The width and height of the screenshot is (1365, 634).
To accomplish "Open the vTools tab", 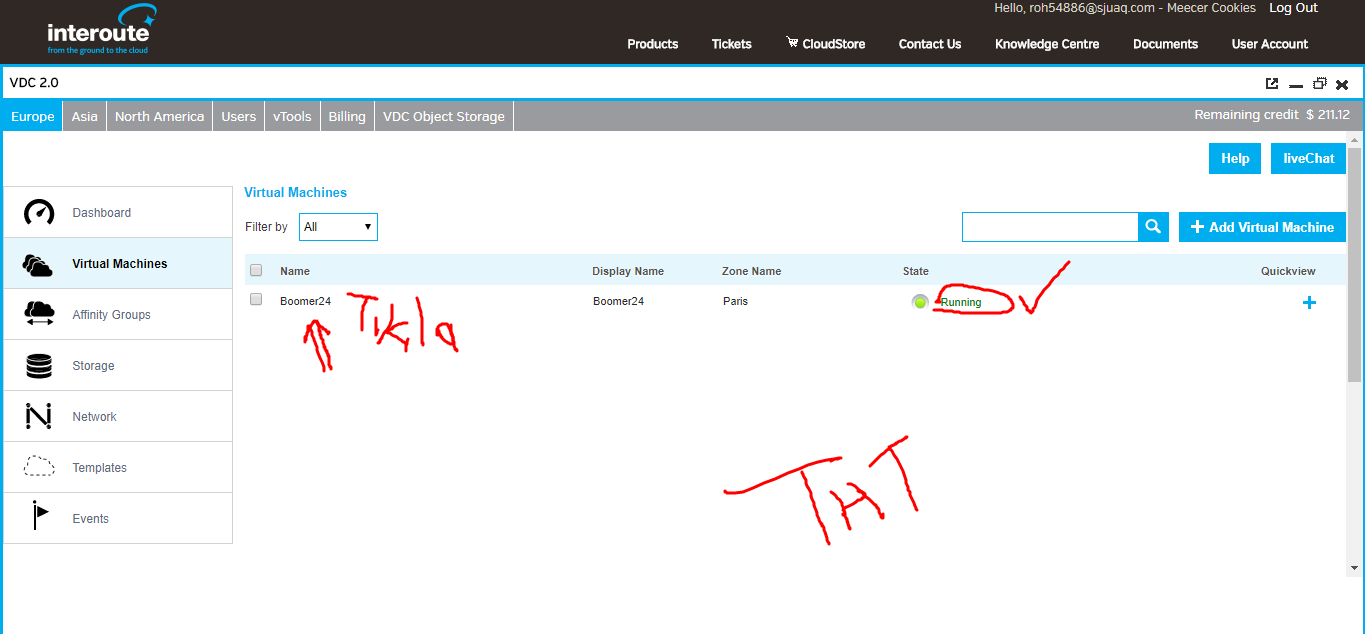I will (x=292, y=116).
